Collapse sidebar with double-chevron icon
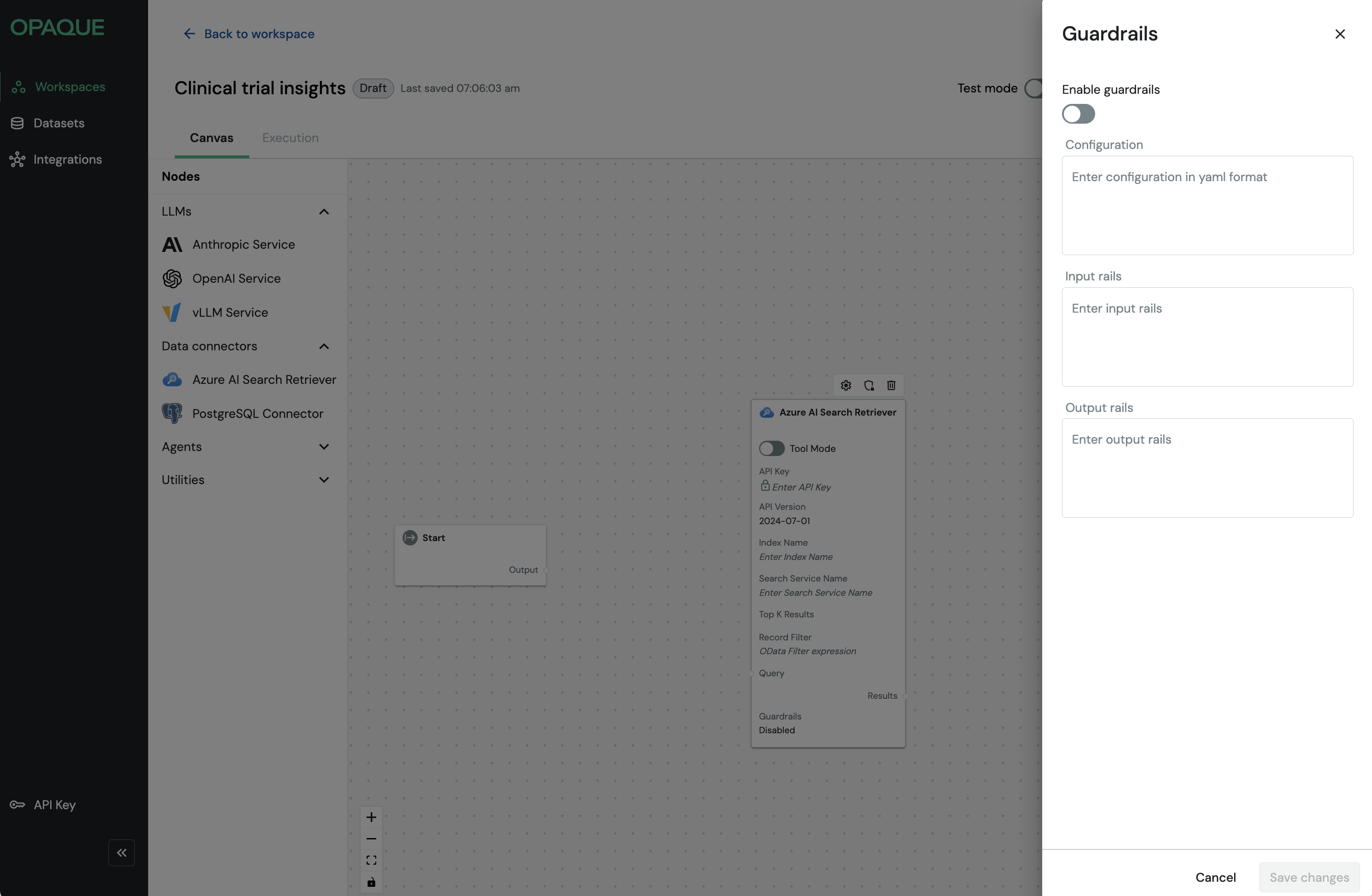This screenshot has height=896, width=1372. [x=121, y=853]
